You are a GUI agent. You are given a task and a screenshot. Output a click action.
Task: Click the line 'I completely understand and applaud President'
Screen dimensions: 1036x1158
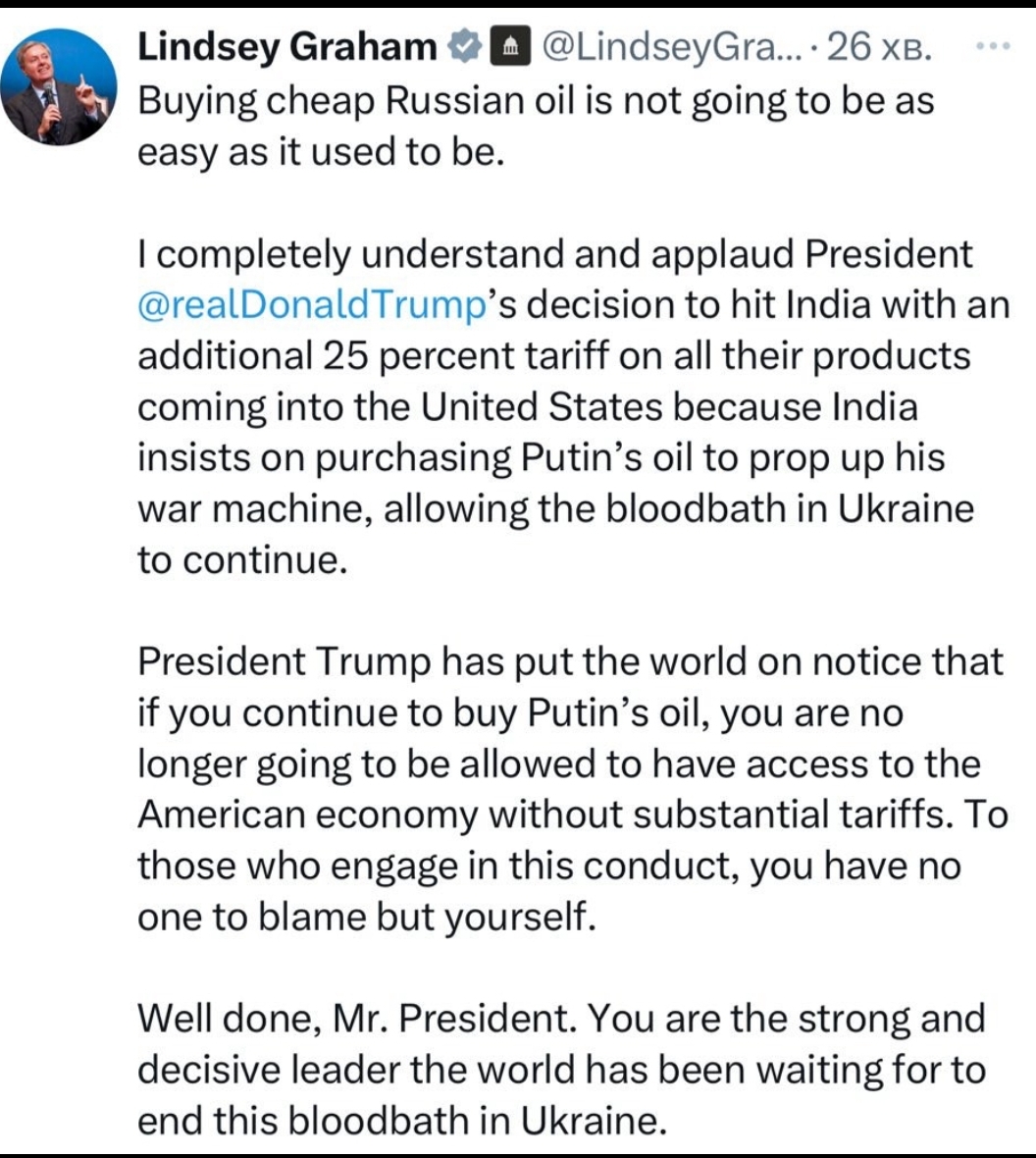(555, 254)
